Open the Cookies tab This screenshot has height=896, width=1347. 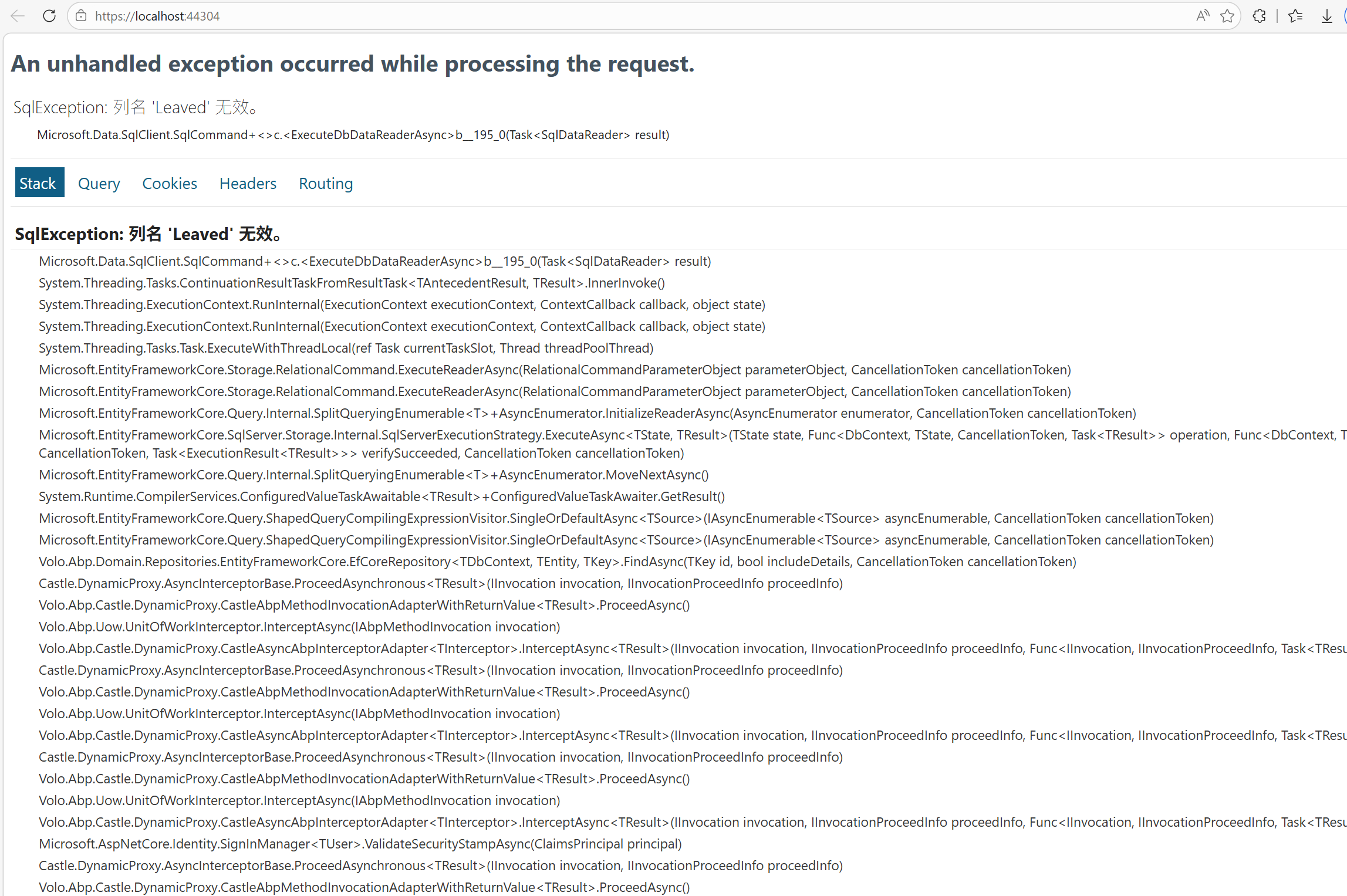pyautogui.click(x=170, y=183)
